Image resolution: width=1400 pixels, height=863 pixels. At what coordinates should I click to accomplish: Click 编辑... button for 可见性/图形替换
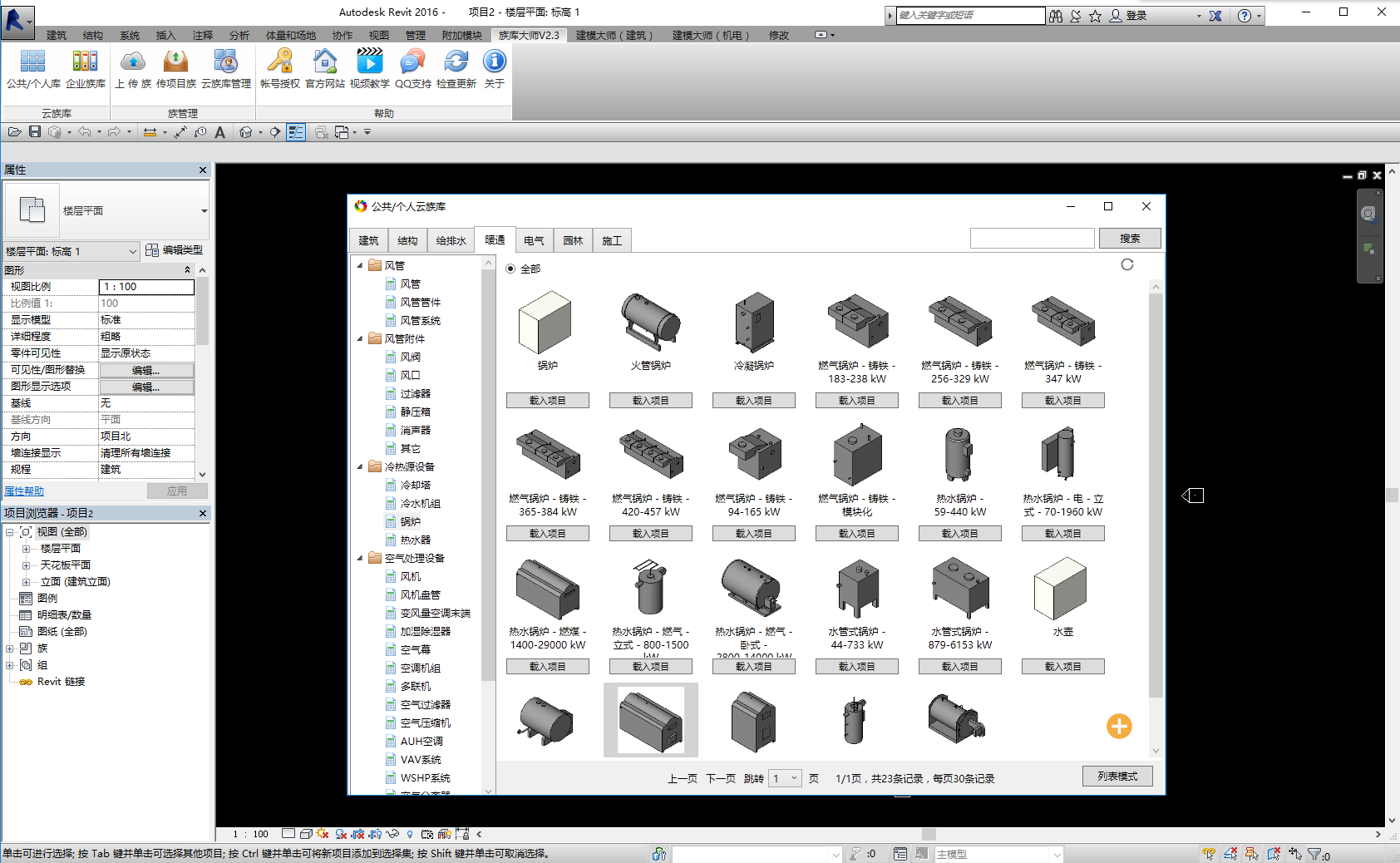pyautogui.click(x=146, y=370)
